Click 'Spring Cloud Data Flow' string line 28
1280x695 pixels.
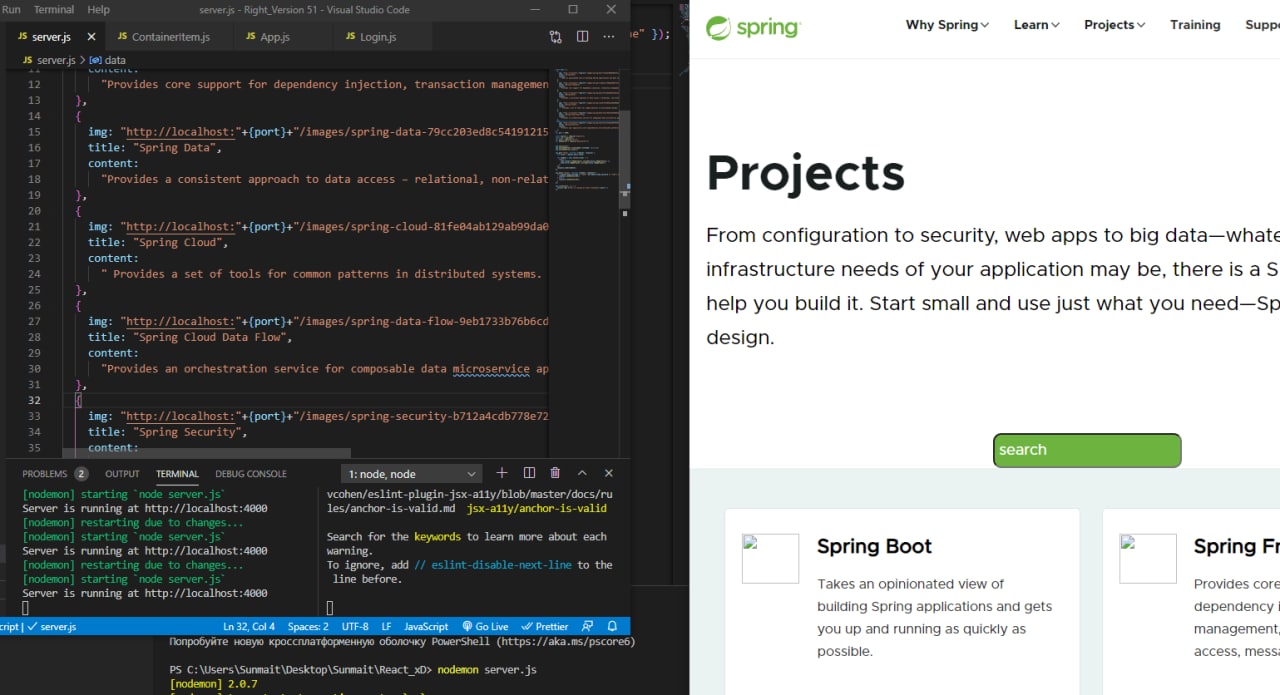pyautogui.click(x=211, y=337)
